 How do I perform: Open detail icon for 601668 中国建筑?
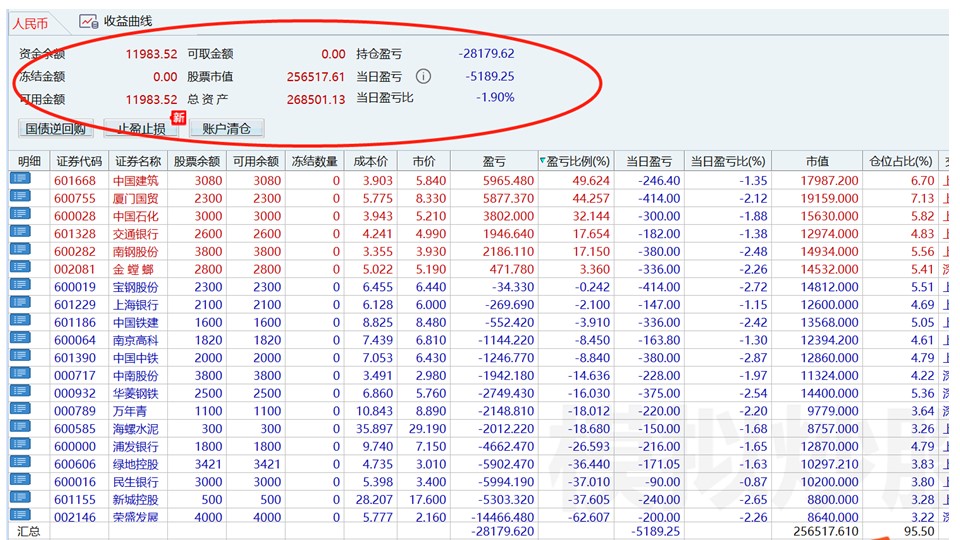(20, 179)
